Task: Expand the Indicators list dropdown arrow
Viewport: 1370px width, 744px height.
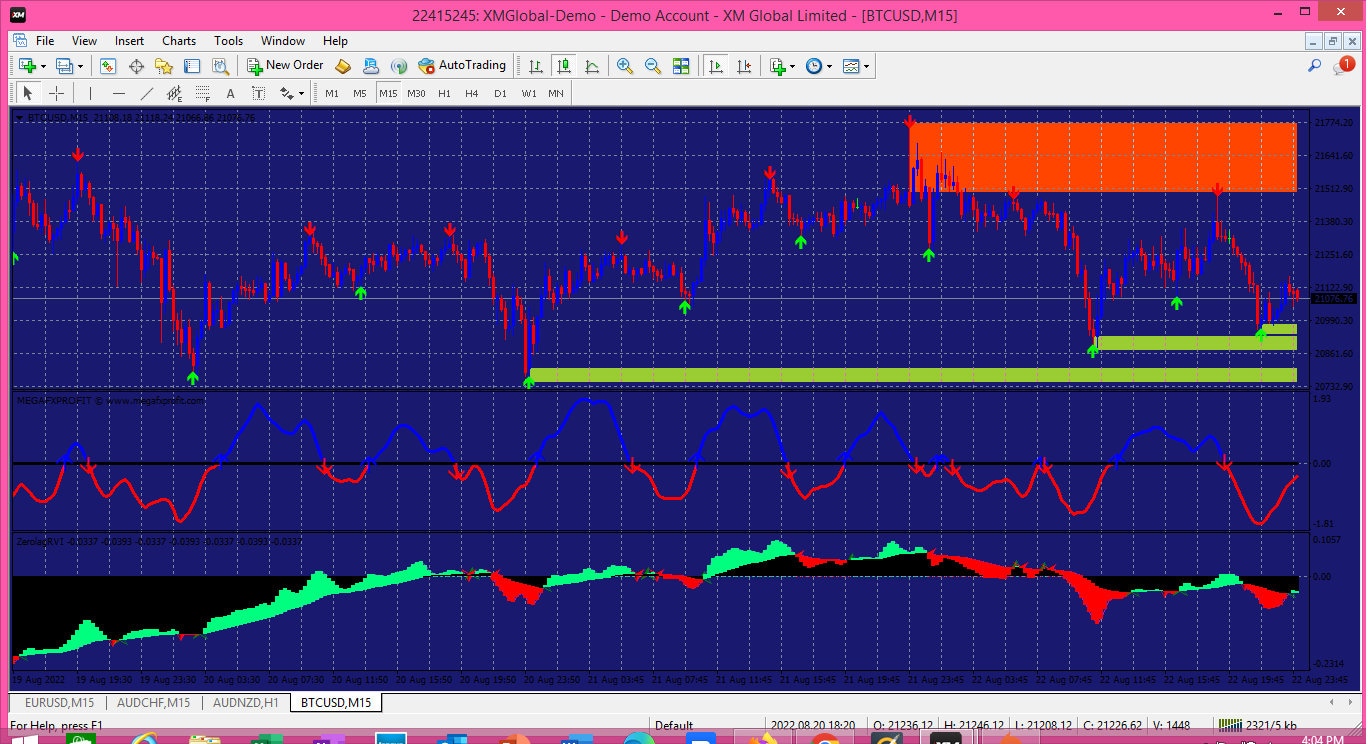Action: tap(792, 66)
